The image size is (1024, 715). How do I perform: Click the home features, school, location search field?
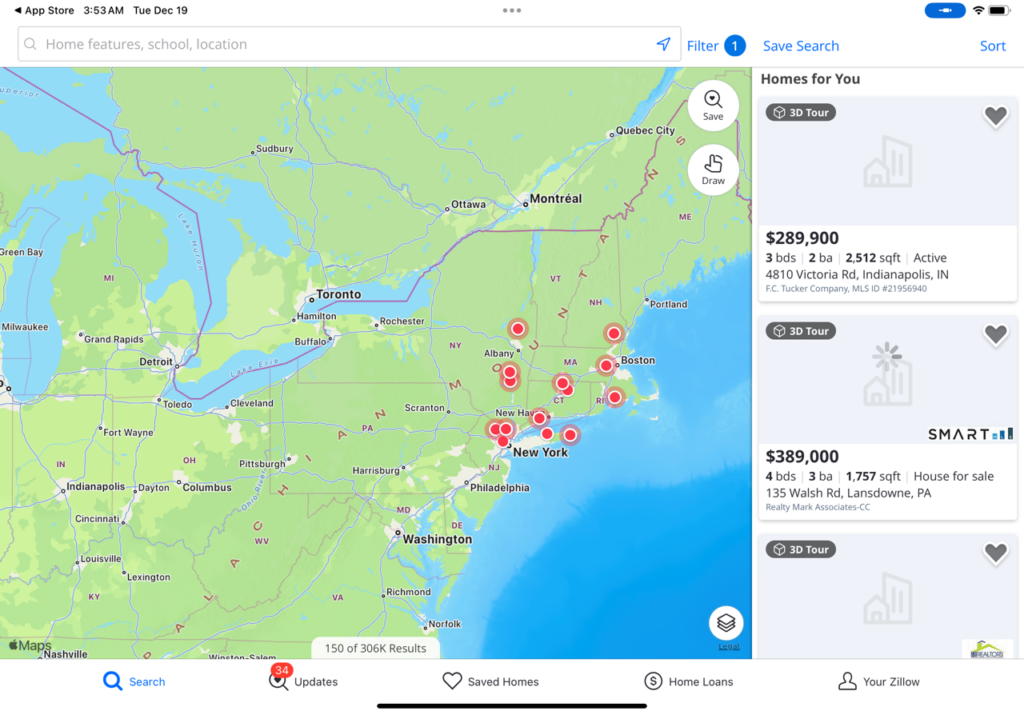click(349, 44)
